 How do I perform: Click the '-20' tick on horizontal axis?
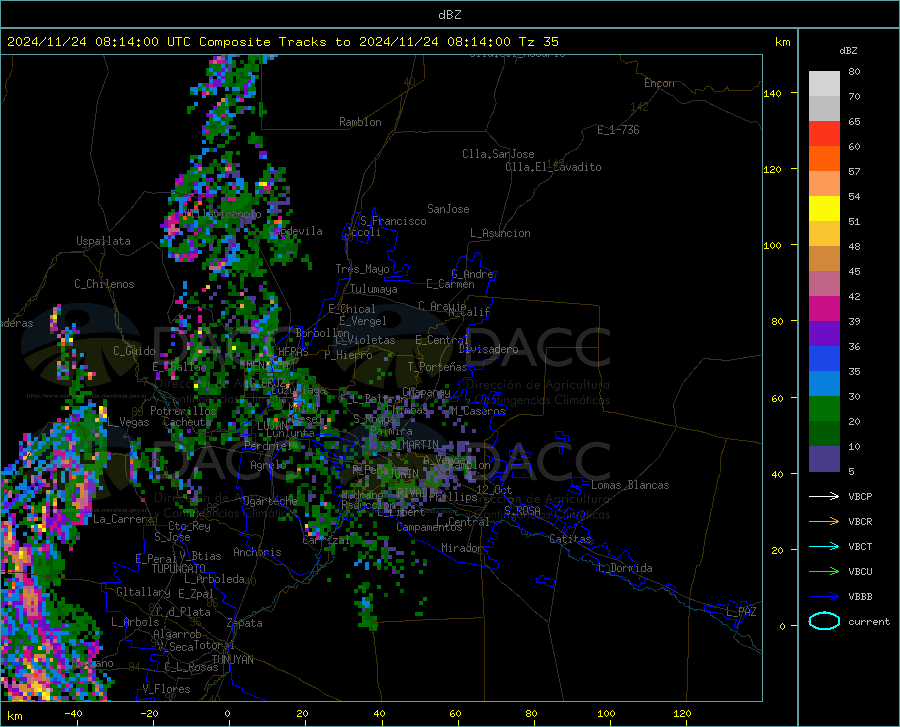pos(149,714)
